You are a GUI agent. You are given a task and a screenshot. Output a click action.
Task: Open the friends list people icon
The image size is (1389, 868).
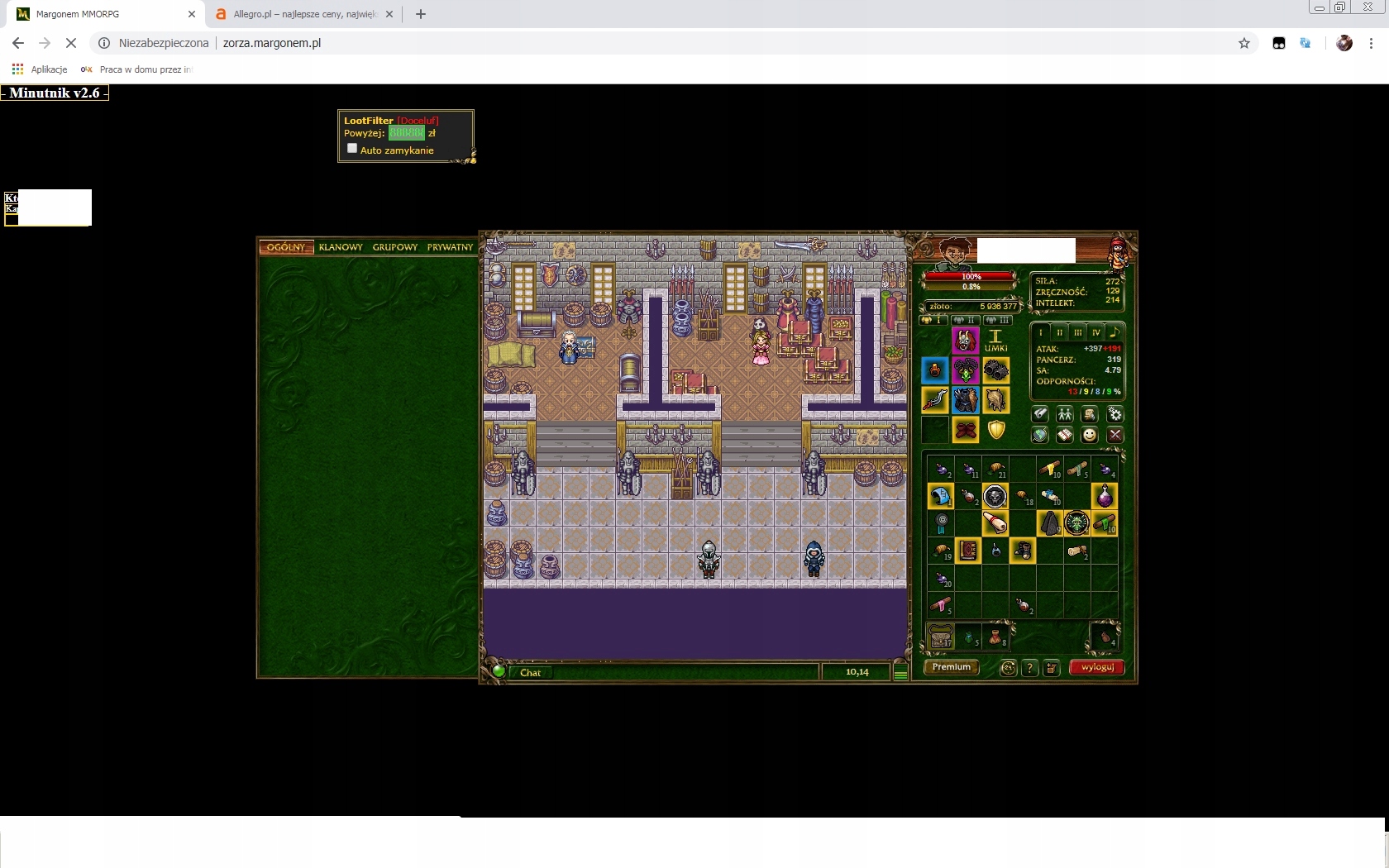tap(1065, 414)
